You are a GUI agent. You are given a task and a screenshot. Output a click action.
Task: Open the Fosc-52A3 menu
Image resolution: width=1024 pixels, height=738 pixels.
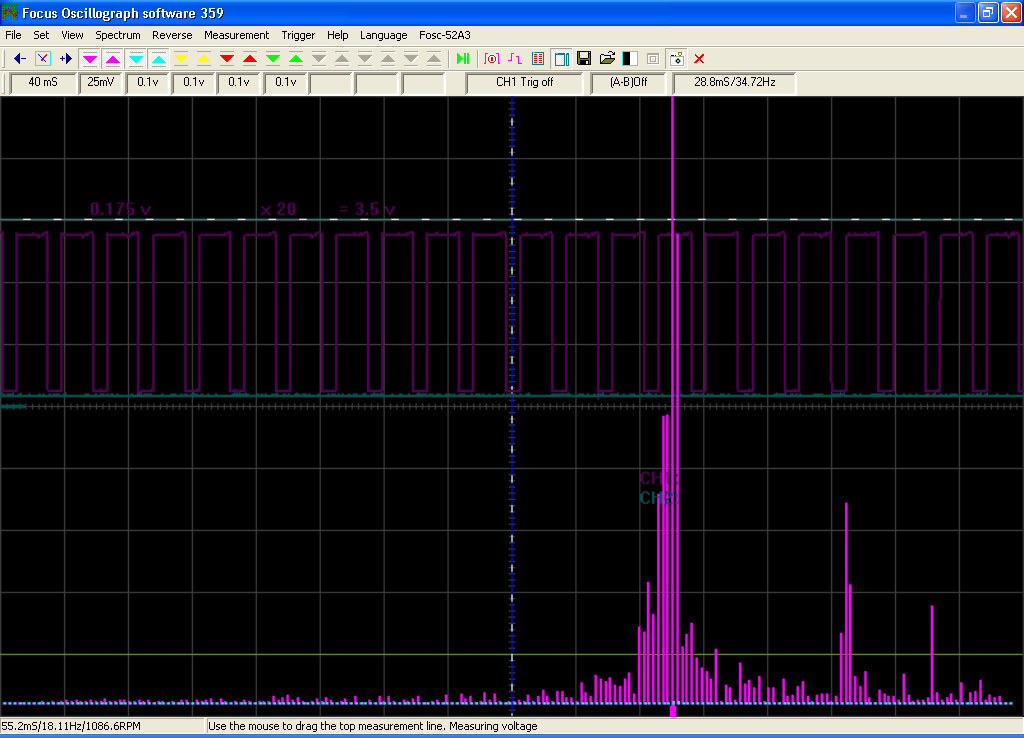[445, 35]
